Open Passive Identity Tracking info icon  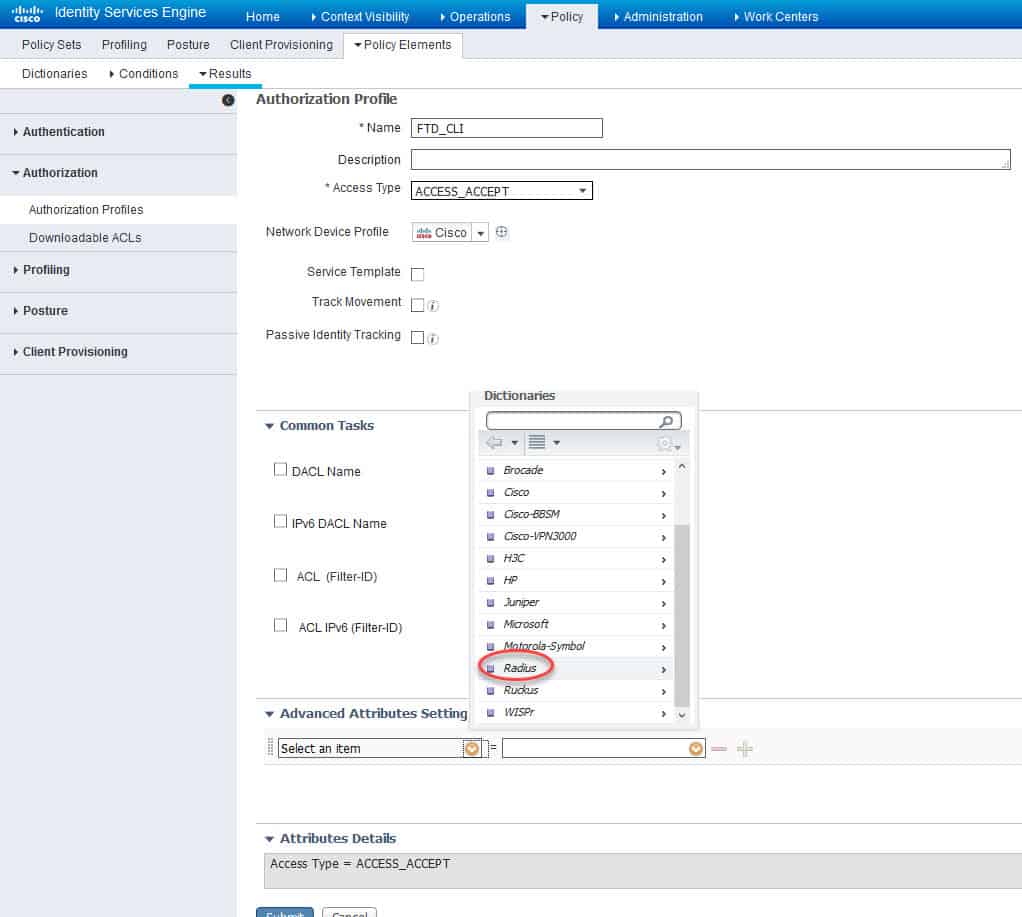[x=433, y=339]
